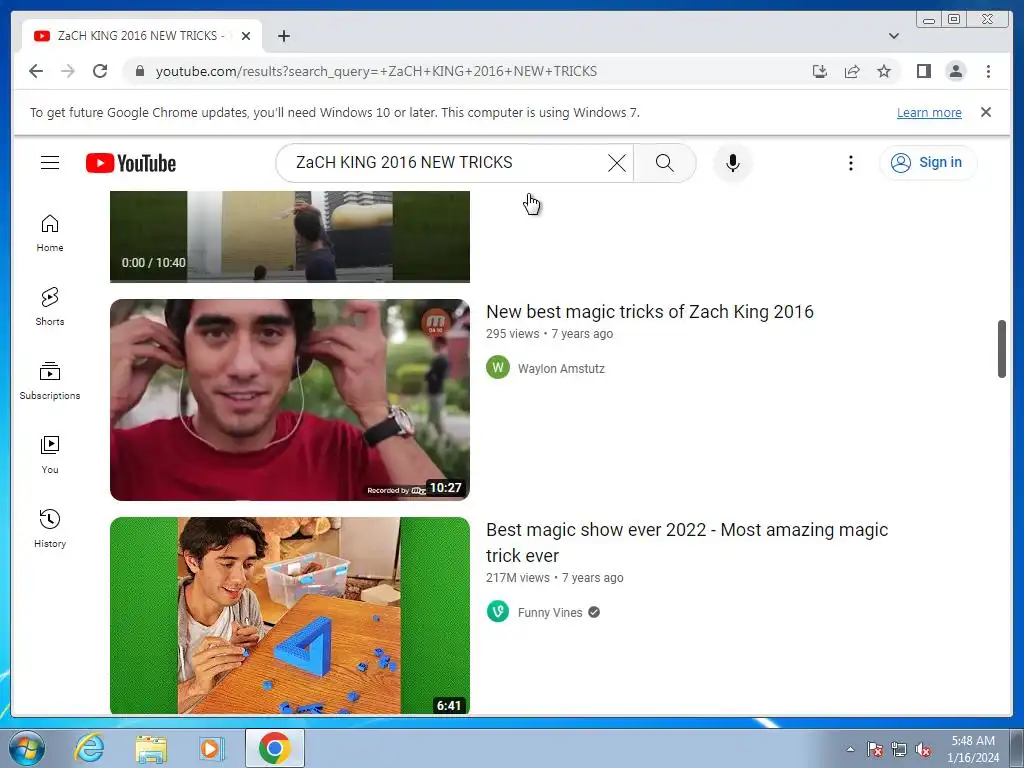The width and height of the screenshot is (1024, 768).
Task: Open the YouTube hamburger guide menu
Action: click(x=50, y=163)
